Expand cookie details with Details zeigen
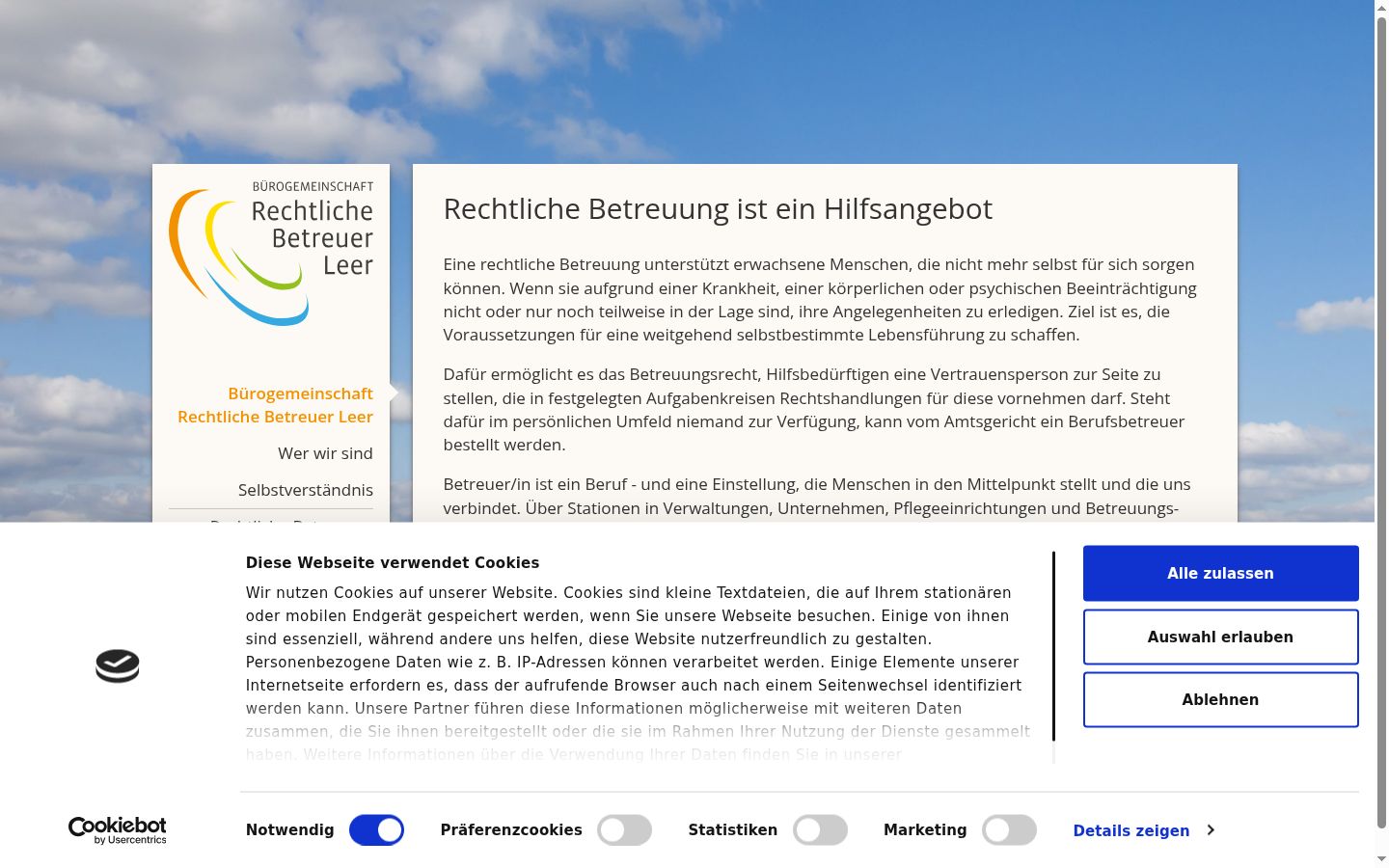Viewport: 1389px width, 868px height. coord(1144,830)
